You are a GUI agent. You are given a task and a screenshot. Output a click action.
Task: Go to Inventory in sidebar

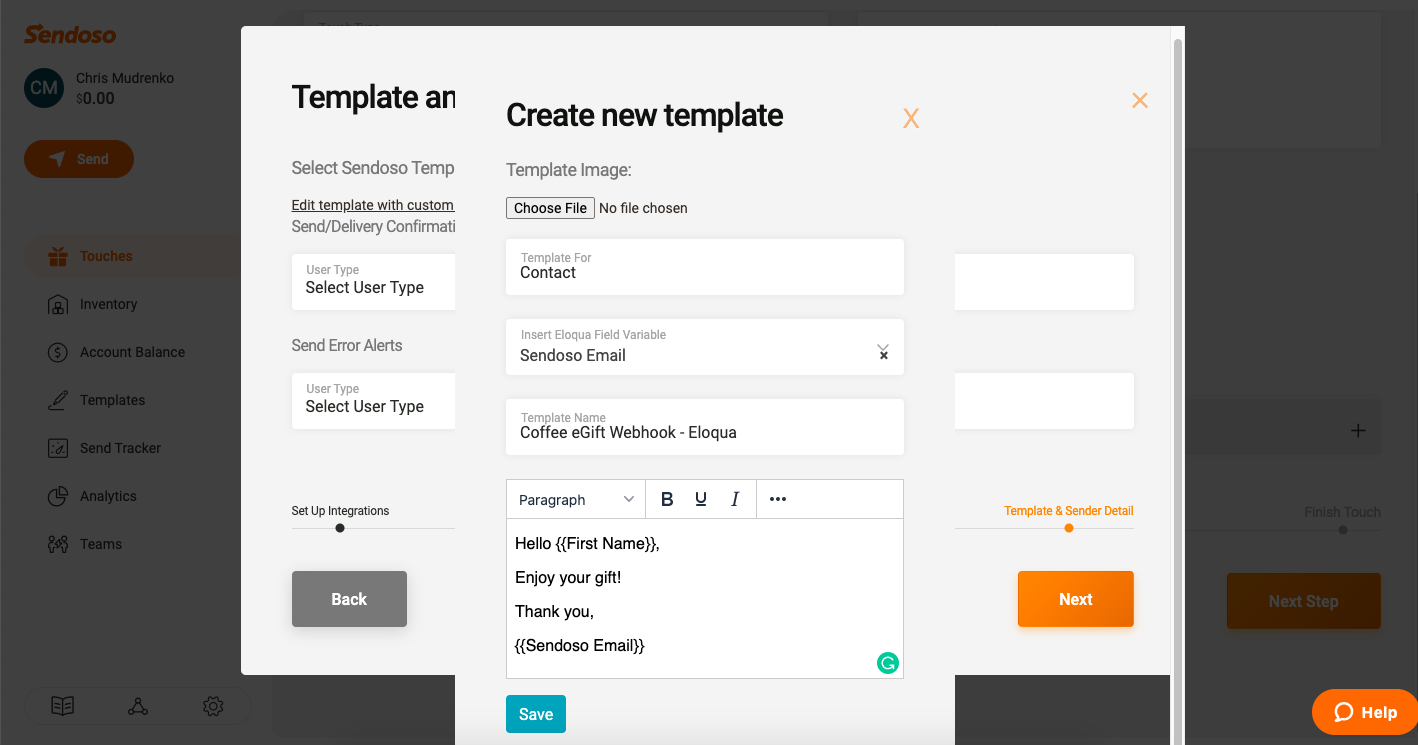108,304
